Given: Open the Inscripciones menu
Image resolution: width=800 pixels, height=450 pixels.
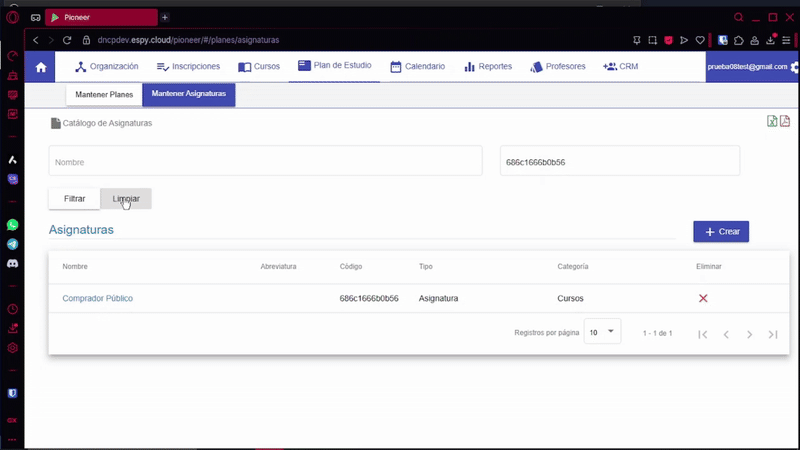Looking at the screenshot, I should click(x=188, y=66).
